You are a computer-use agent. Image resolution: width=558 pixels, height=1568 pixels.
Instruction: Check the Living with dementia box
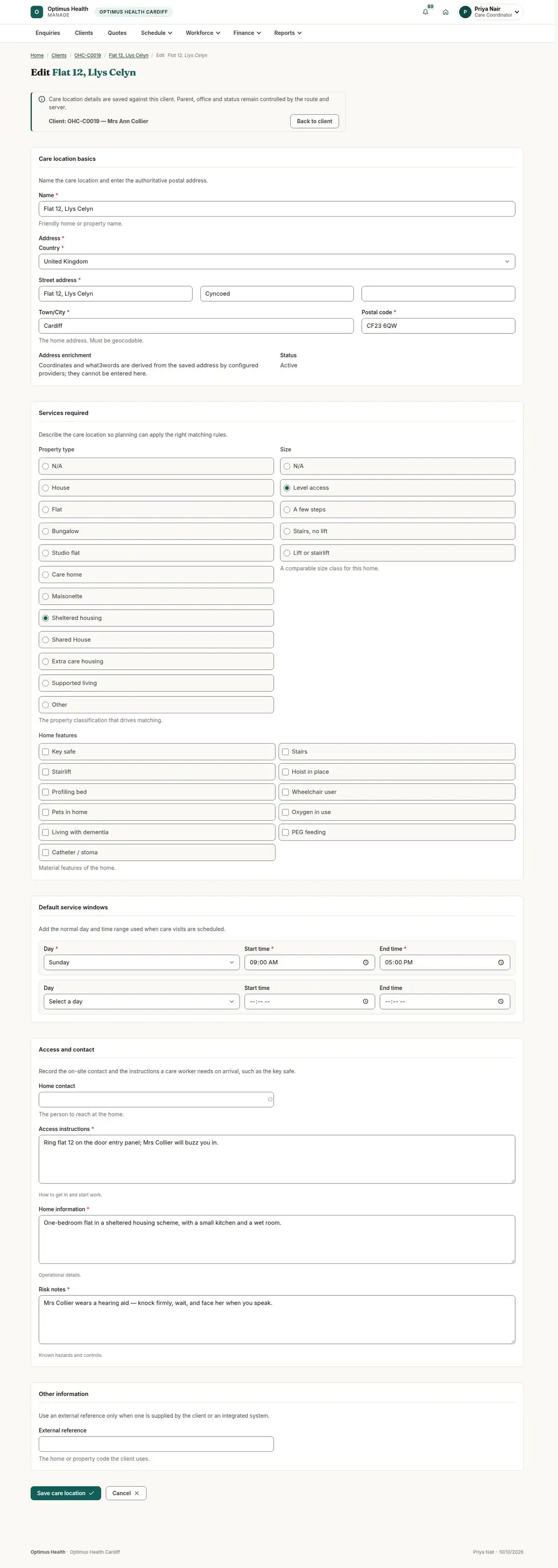(x=46, y=832)
